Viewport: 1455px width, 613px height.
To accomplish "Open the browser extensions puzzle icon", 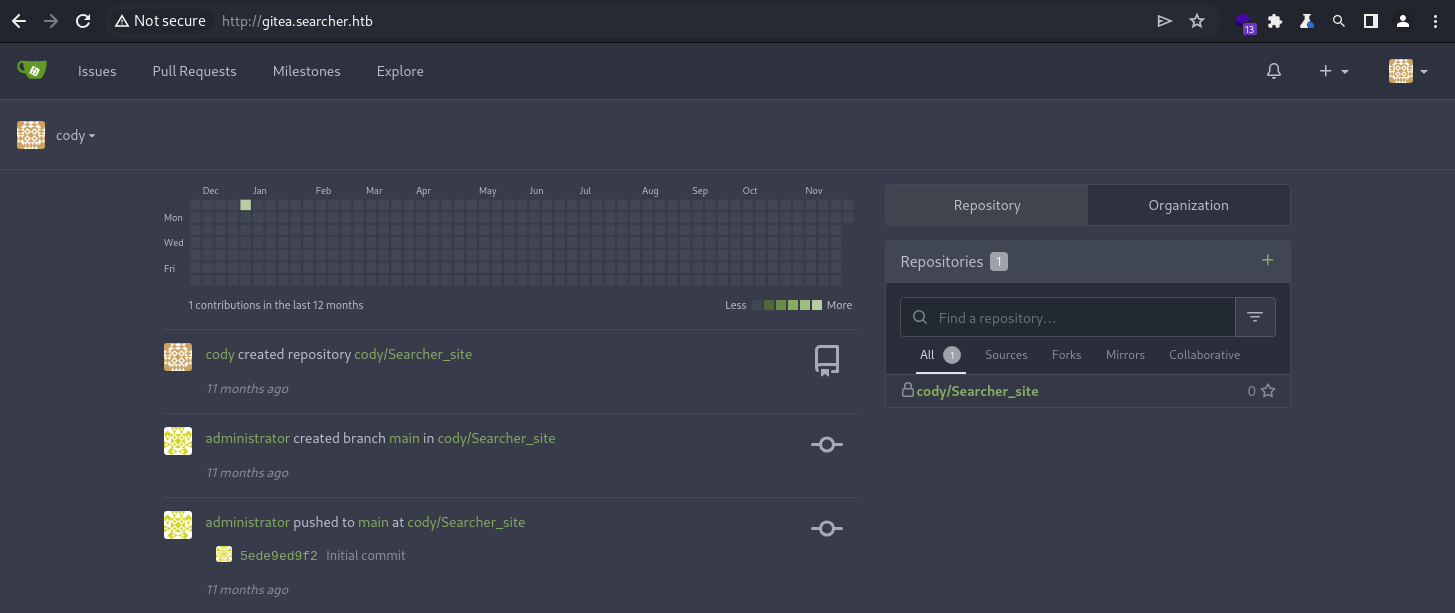I will coord(1274,21).
